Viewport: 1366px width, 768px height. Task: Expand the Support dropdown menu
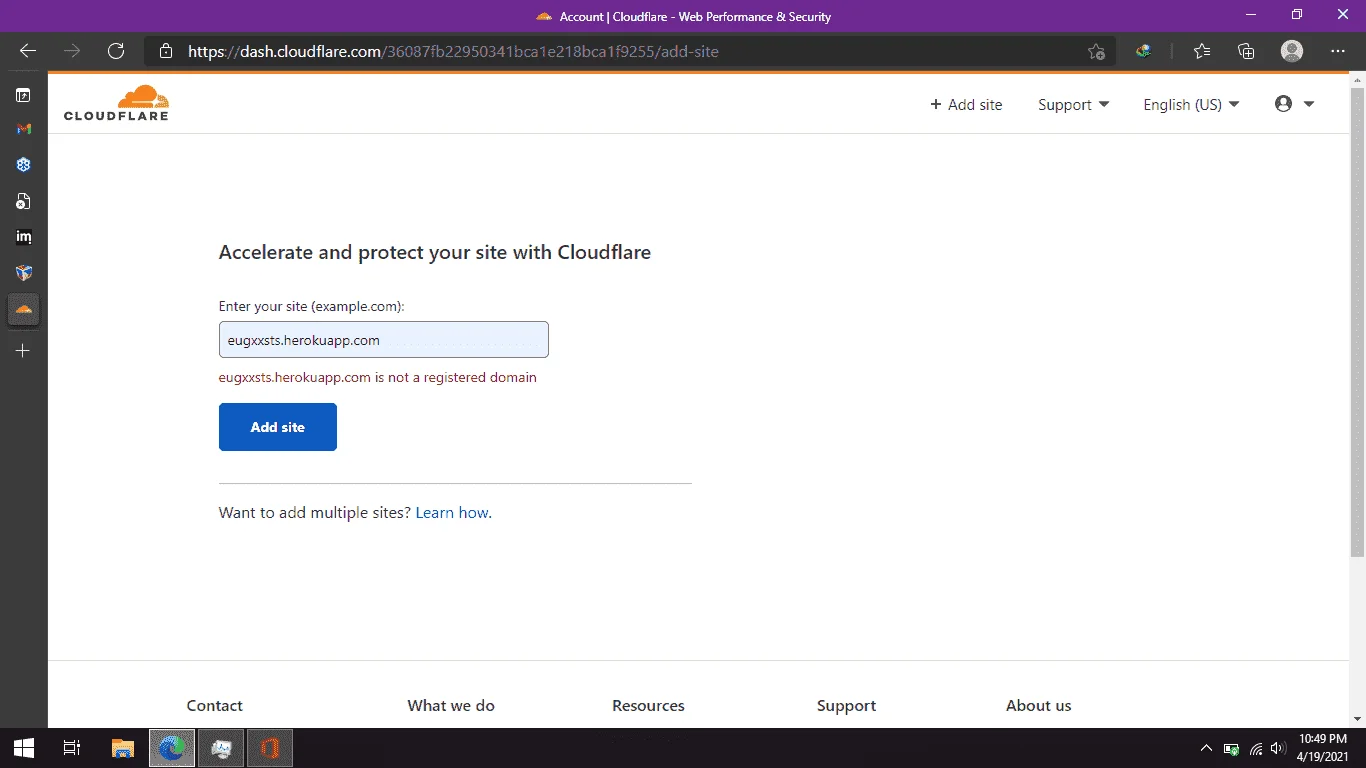click(x=1074, y=104)
